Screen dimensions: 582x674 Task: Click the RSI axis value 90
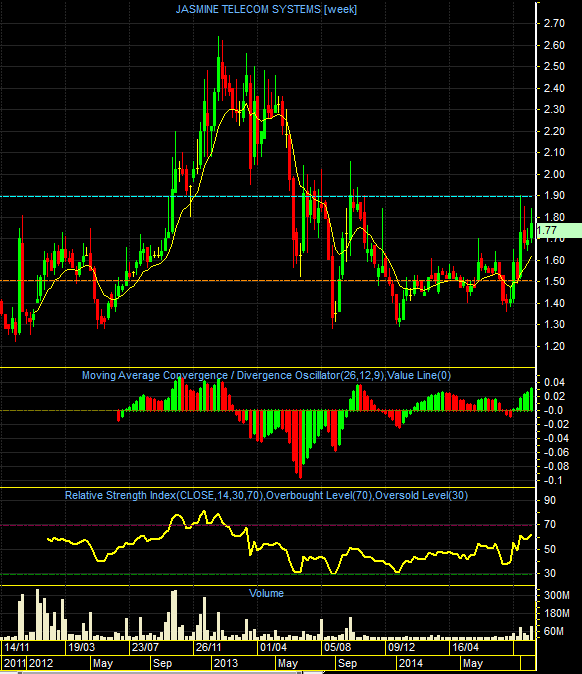(550, 500)
